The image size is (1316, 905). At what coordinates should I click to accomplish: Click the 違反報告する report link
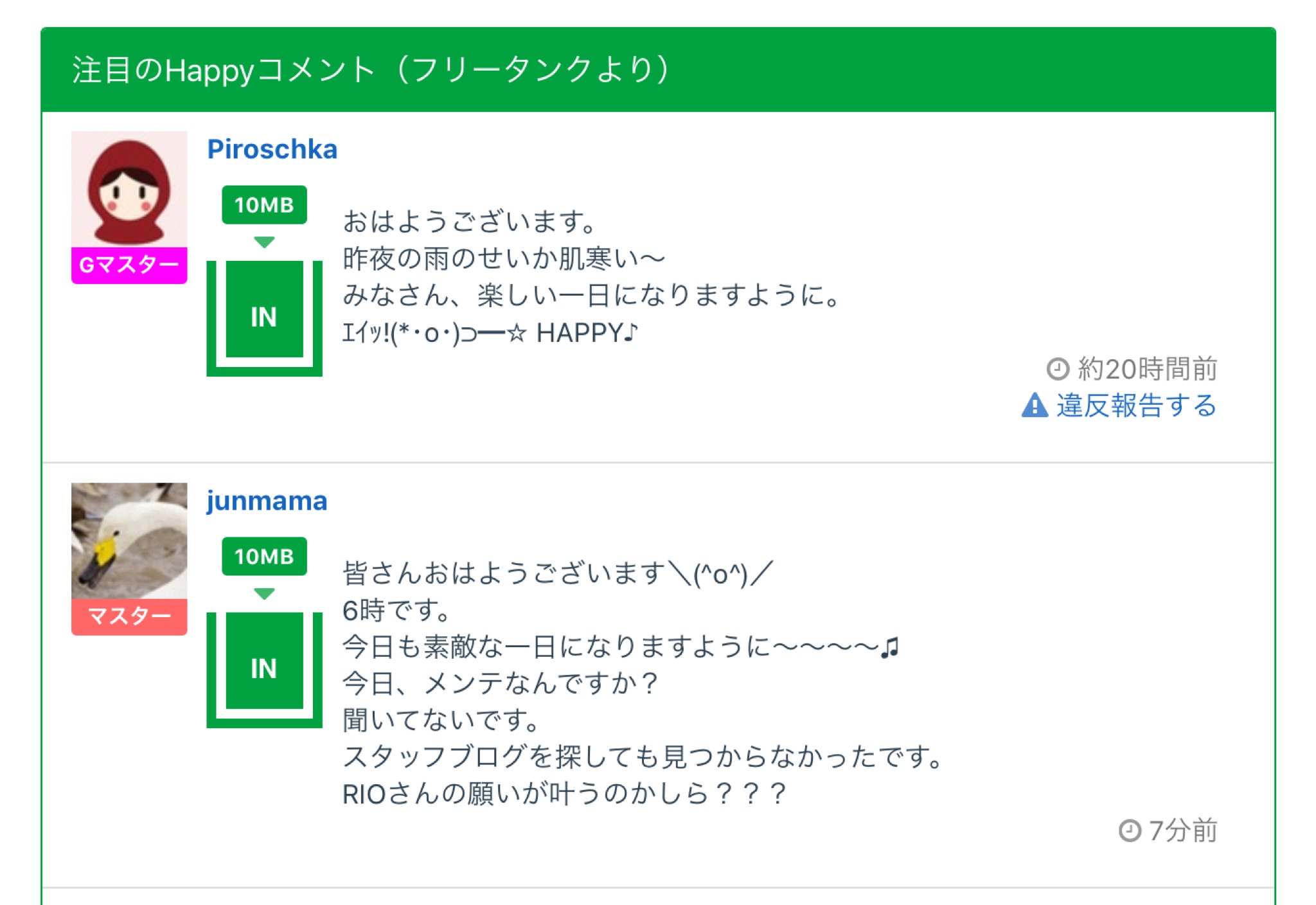[x=1136, y=406]
